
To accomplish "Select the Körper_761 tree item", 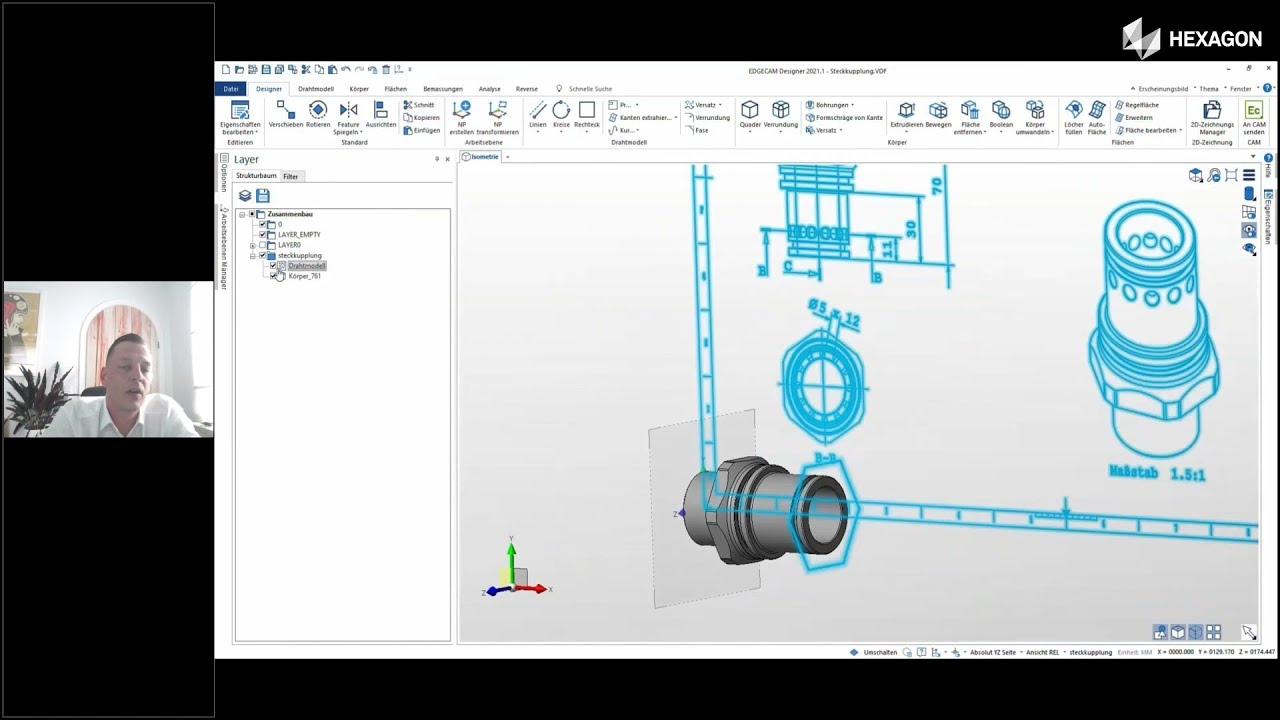I will tap(305, 276).
